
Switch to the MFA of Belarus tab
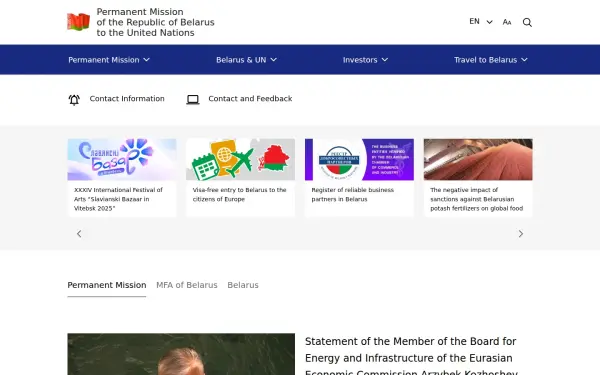[x=187, y=285]
